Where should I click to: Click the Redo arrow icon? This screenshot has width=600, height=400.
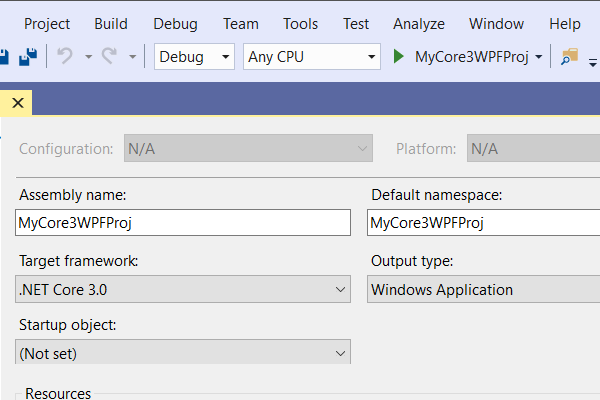click(110, 57)
